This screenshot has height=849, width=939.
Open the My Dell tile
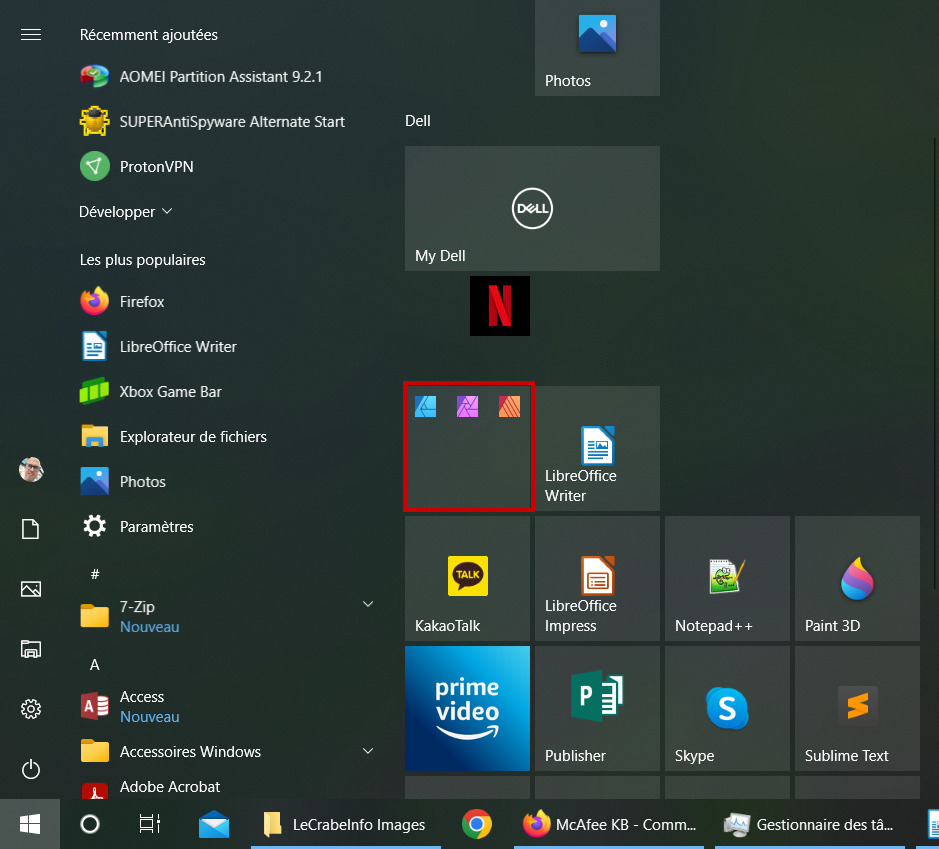532,208
